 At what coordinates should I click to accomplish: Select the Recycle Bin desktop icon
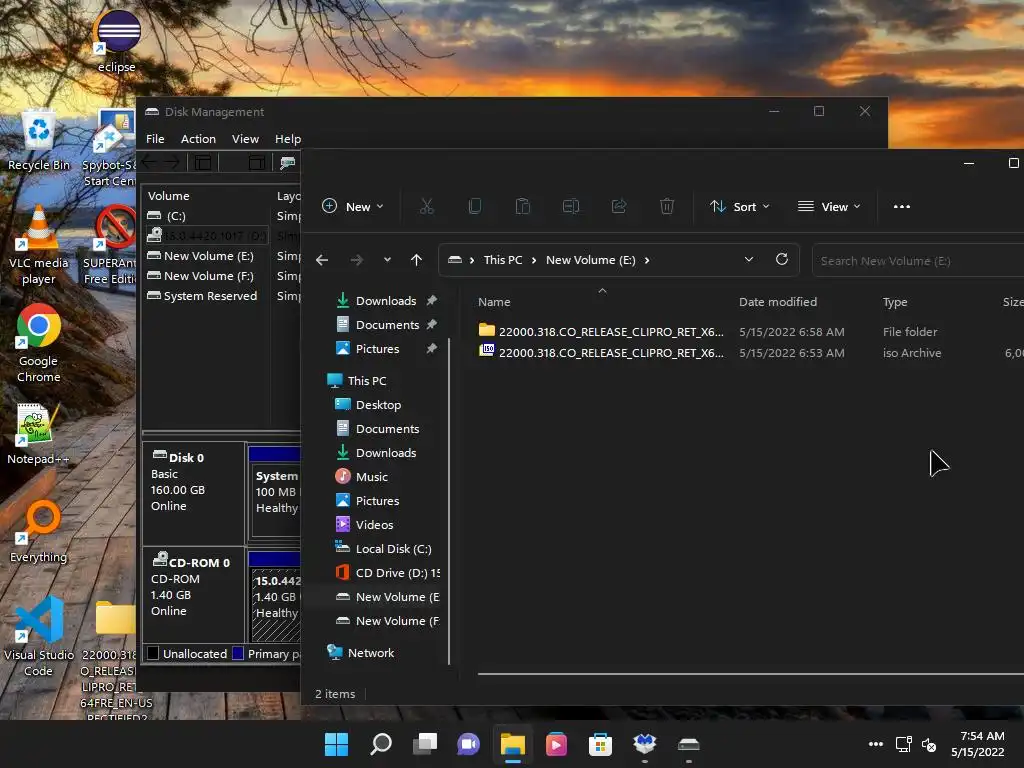coord(39,140)
